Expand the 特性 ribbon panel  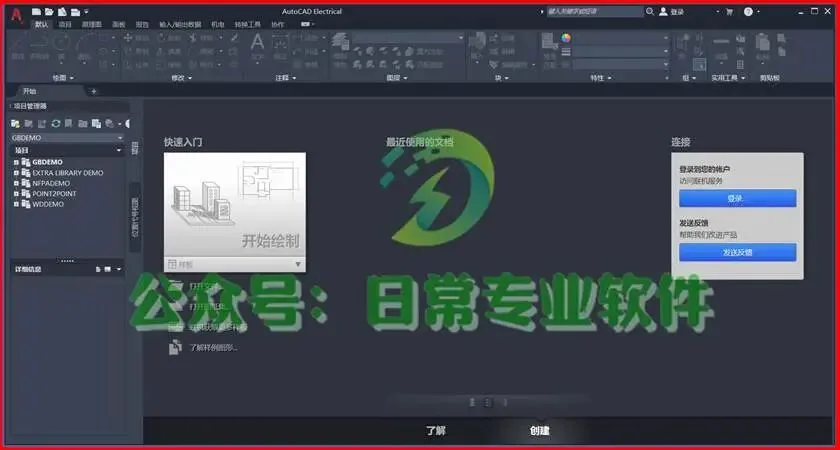(601, 78)
